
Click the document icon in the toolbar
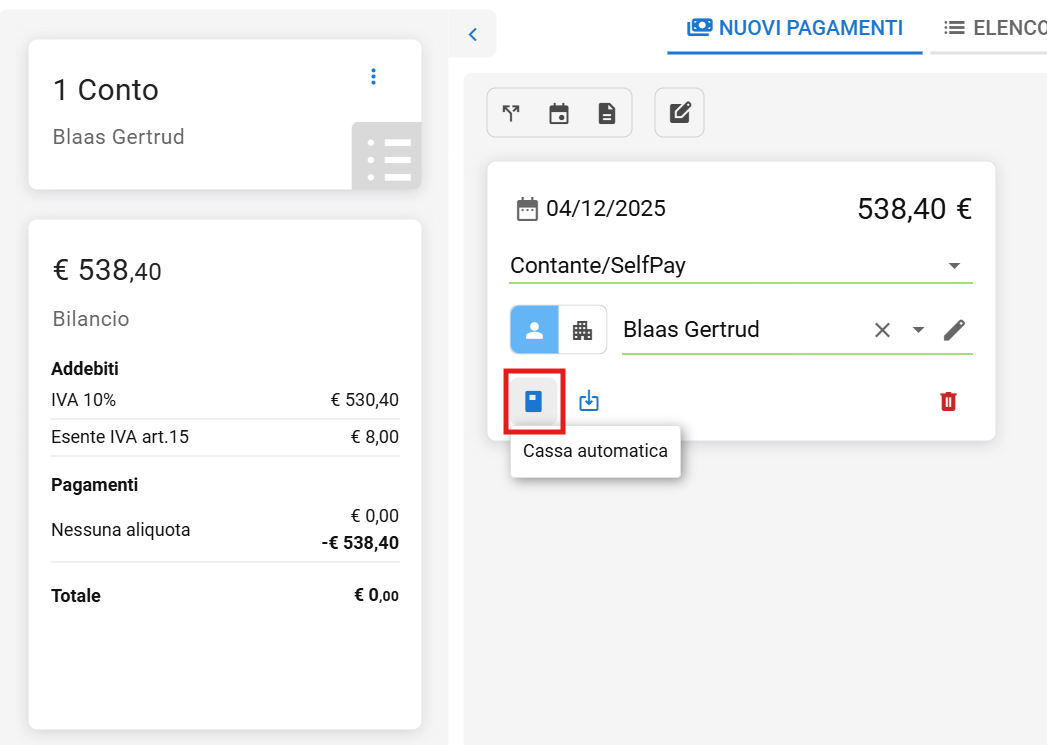(607, 113)
